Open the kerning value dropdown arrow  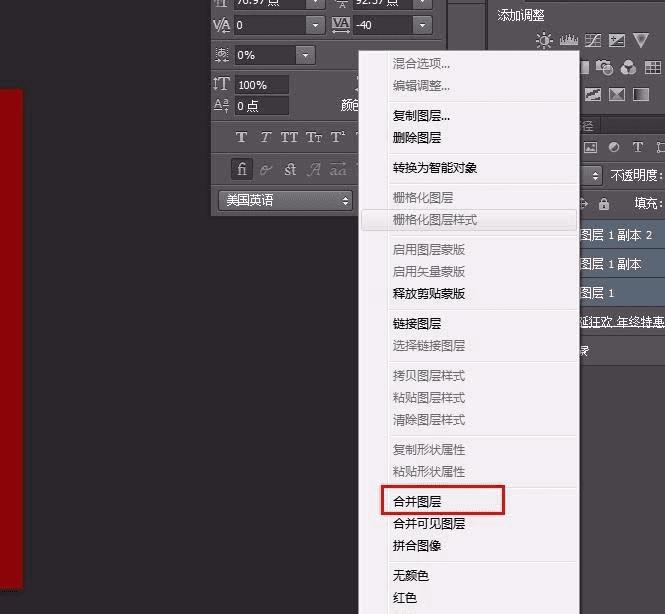[x=315, y=25]
